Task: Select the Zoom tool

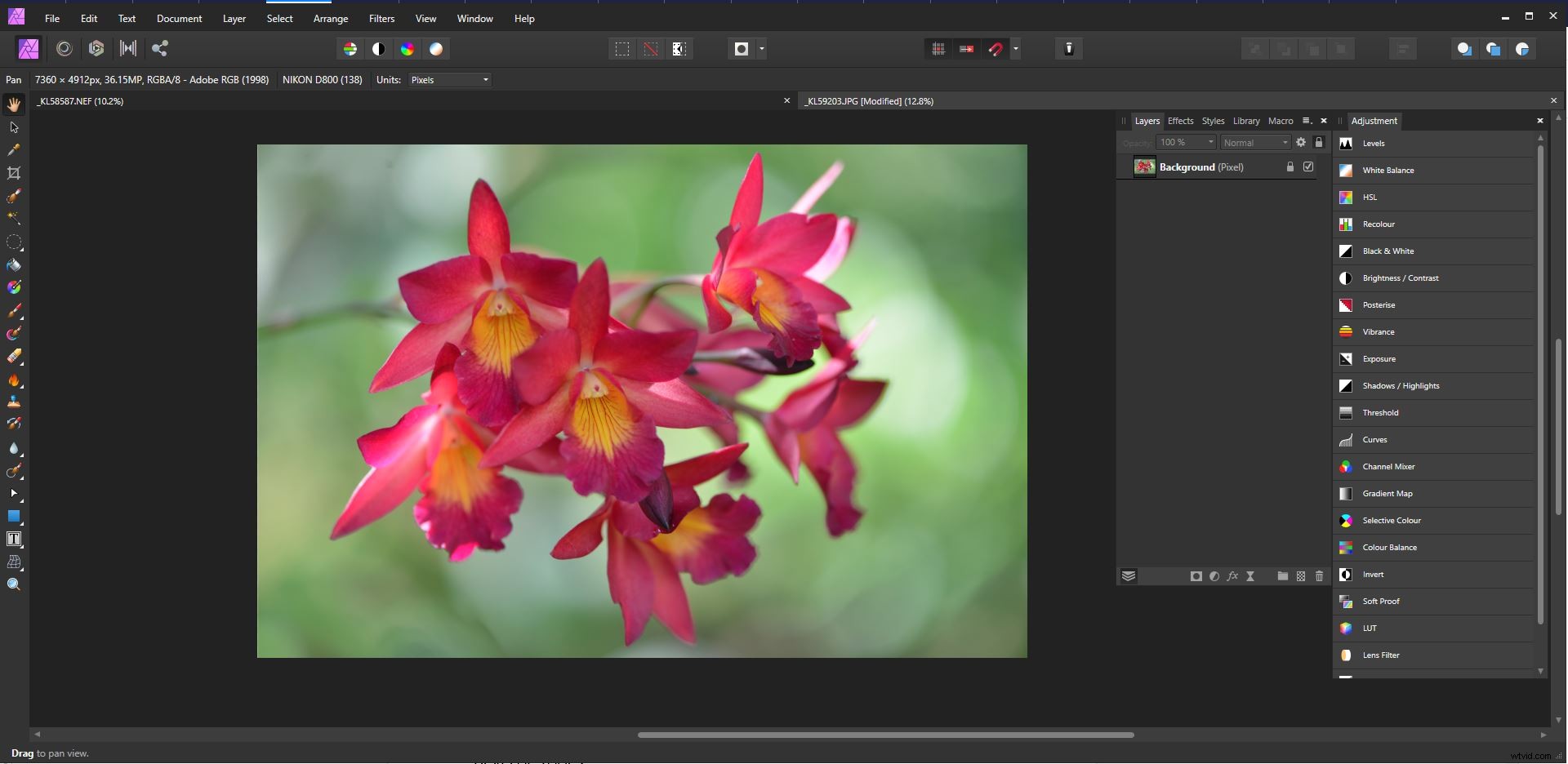Action: point(14,584)
